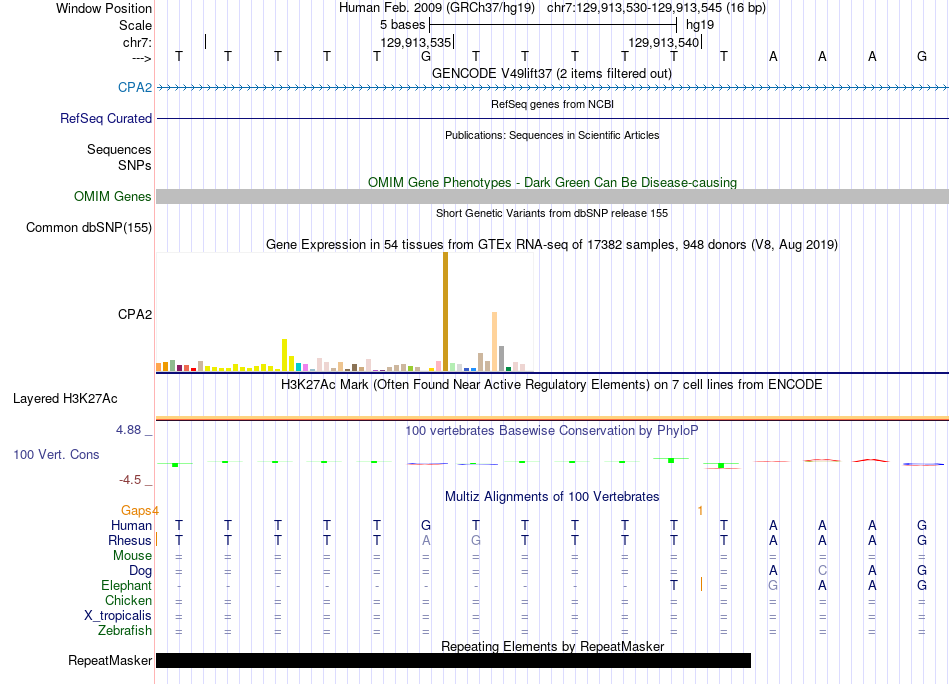
Task: Click the 5 bases scale bar label
Action: tap(402, 25)
